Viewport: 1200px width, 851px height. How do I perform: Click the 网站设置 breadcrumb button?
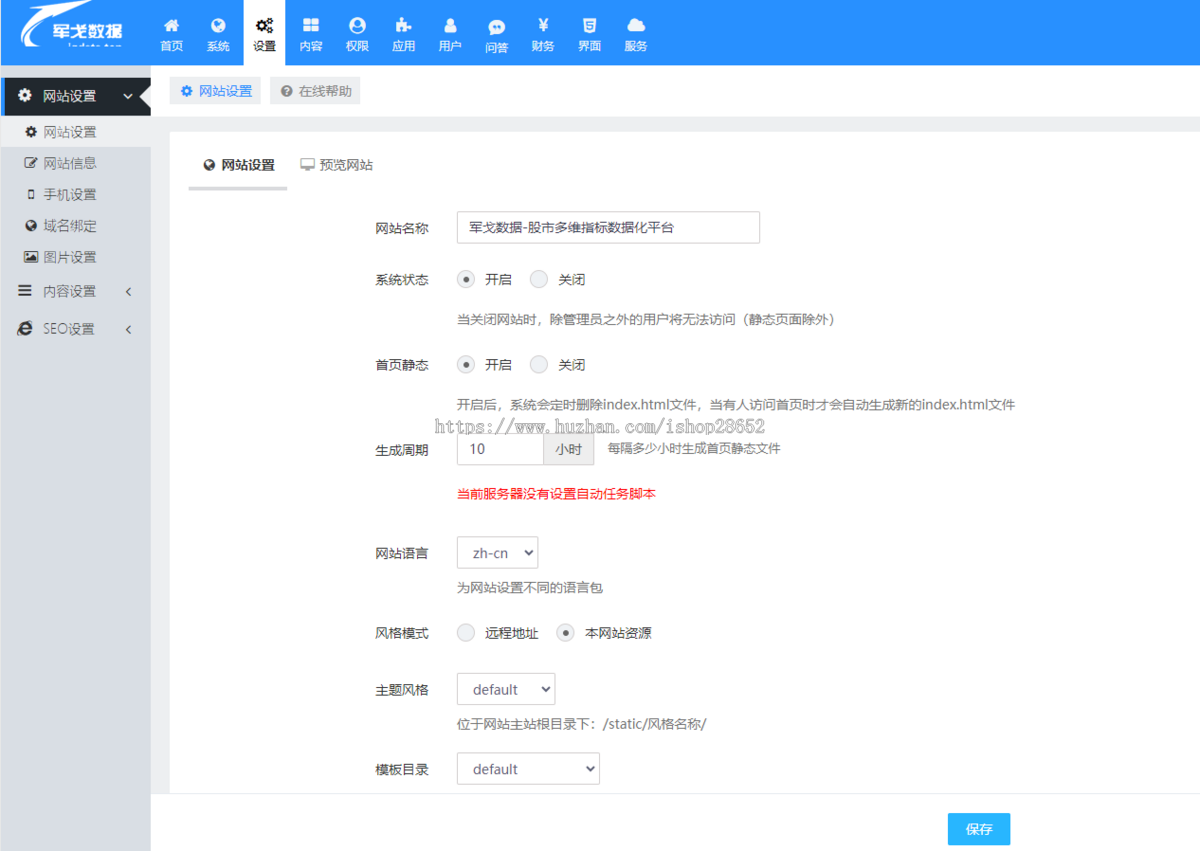pyautogui.click(x=215, y=91)
